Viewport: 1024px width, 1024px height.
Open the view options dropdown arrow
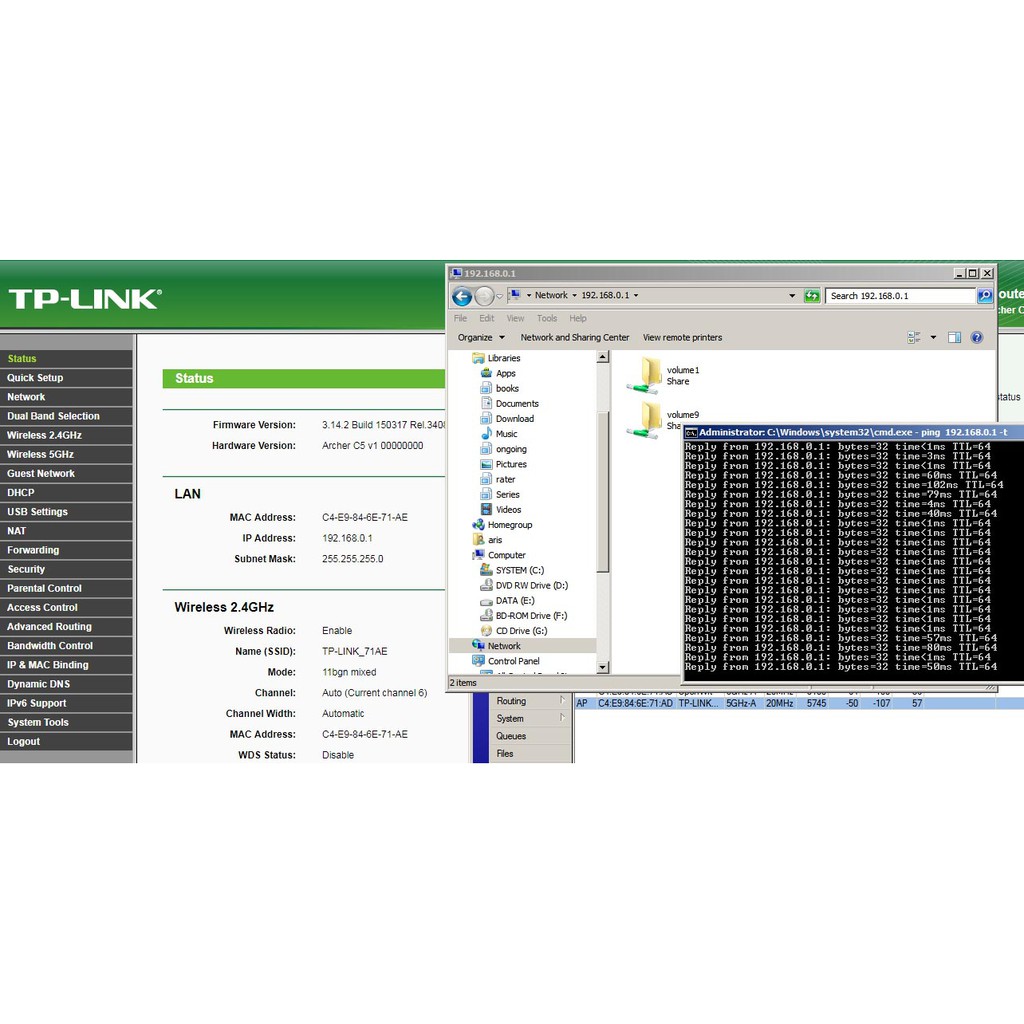933,338
